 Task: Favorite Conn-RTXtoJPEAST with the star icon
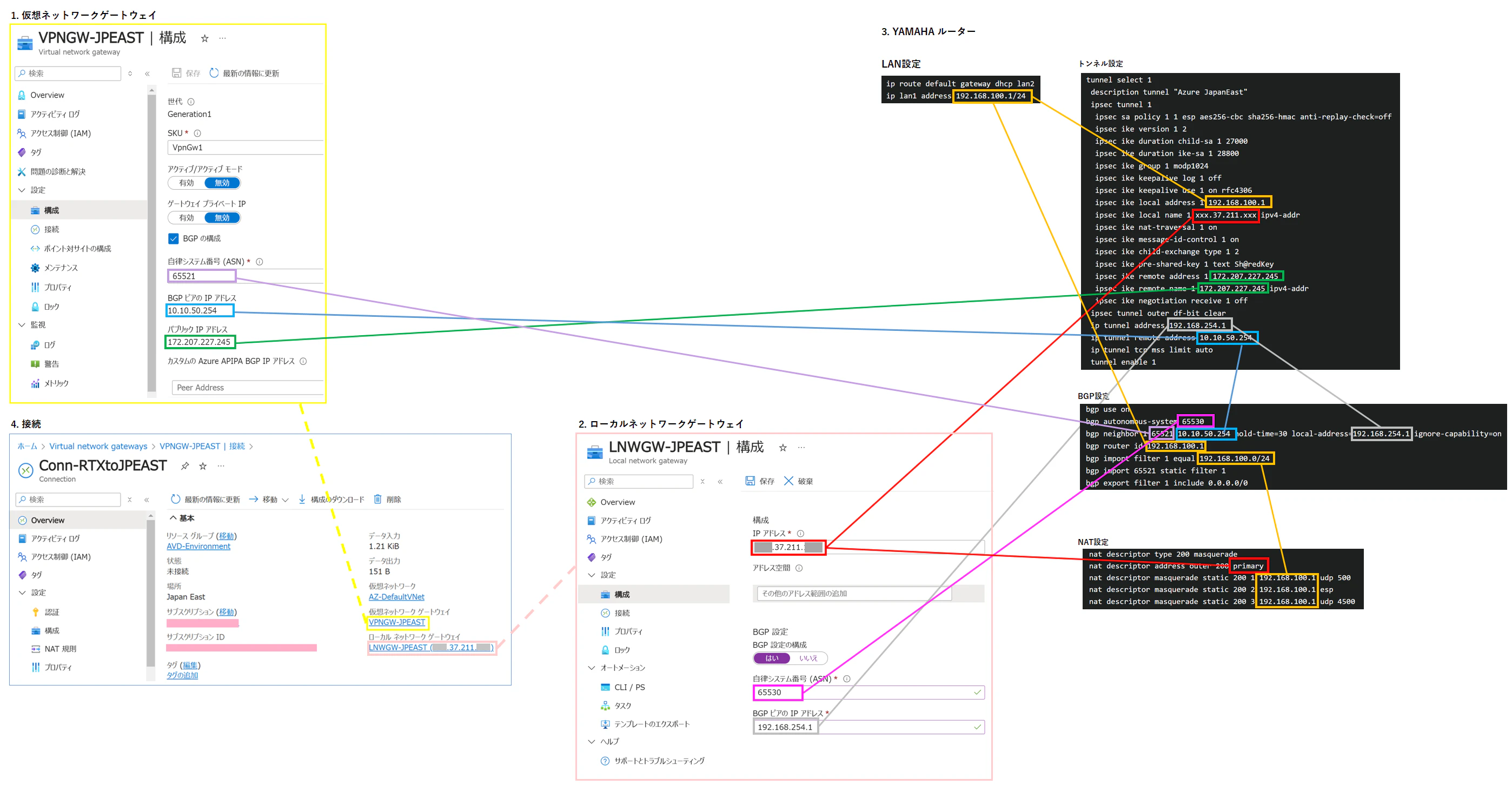pyautogui.click(x=202, y=466)
